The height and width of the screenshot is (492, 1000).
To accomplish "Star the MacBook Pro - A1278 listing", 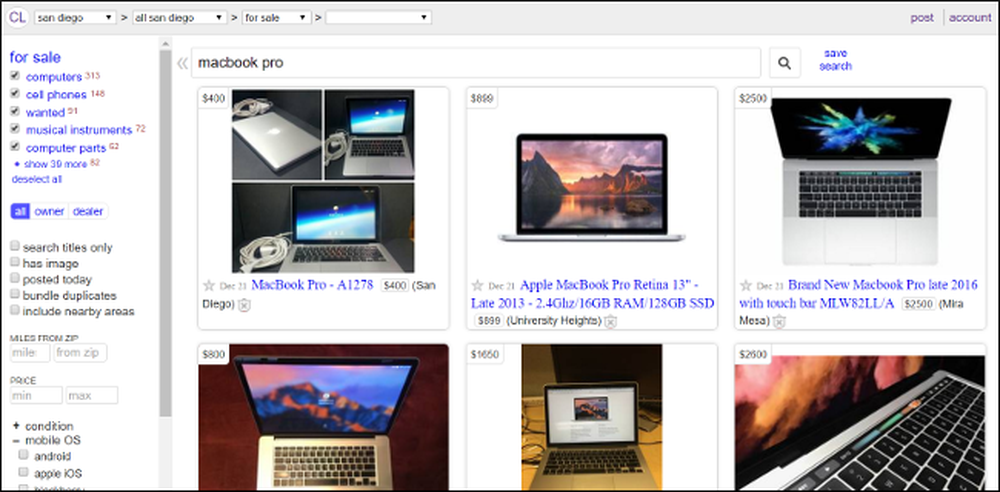I will click(x=209, y=285).
